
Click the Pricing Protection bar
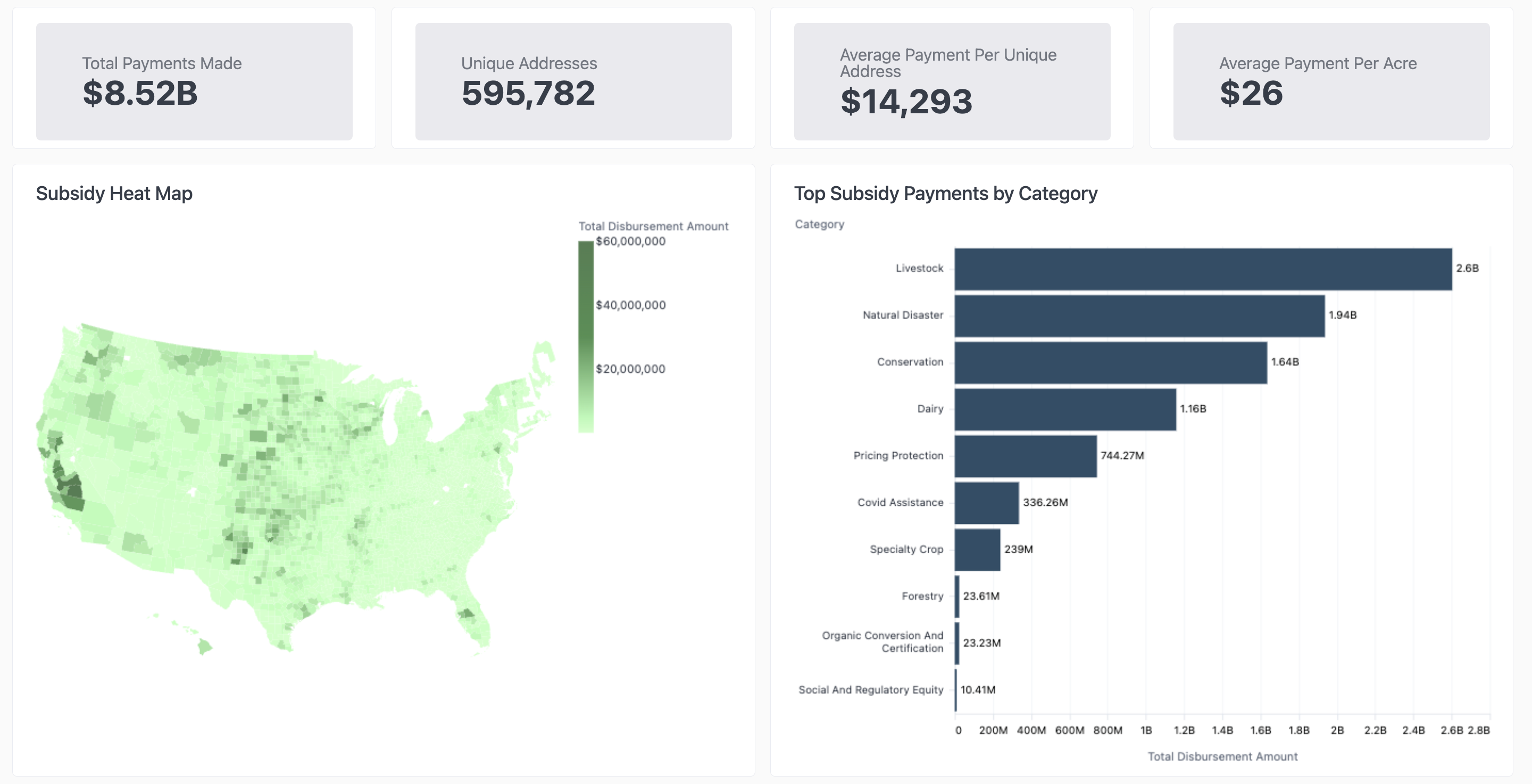[x=1026, y=456]
